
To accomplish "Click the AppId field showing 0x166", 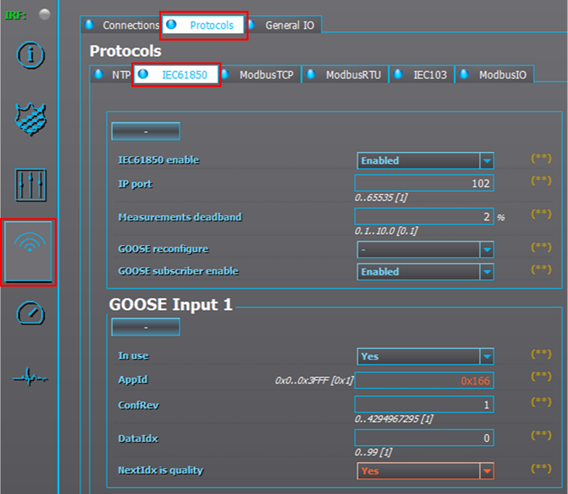I will 424,381.
